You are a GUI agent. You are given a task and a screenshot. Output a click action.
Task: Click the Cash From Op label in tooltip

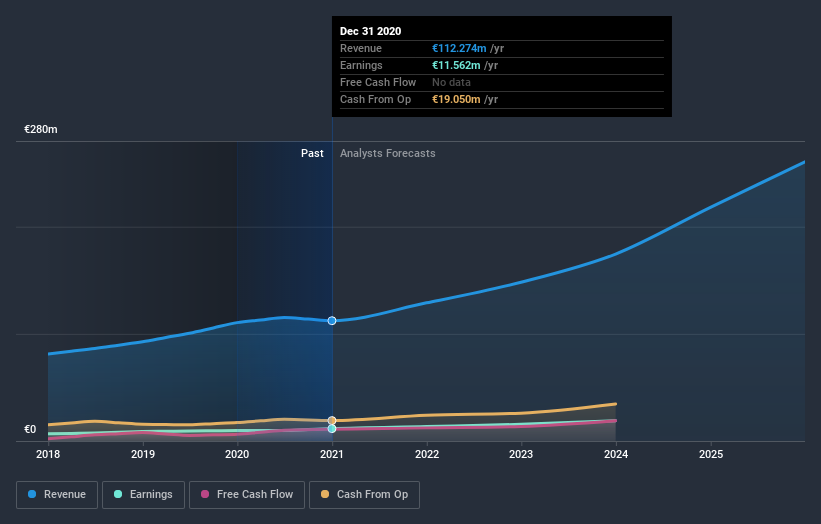coord(375,99)
